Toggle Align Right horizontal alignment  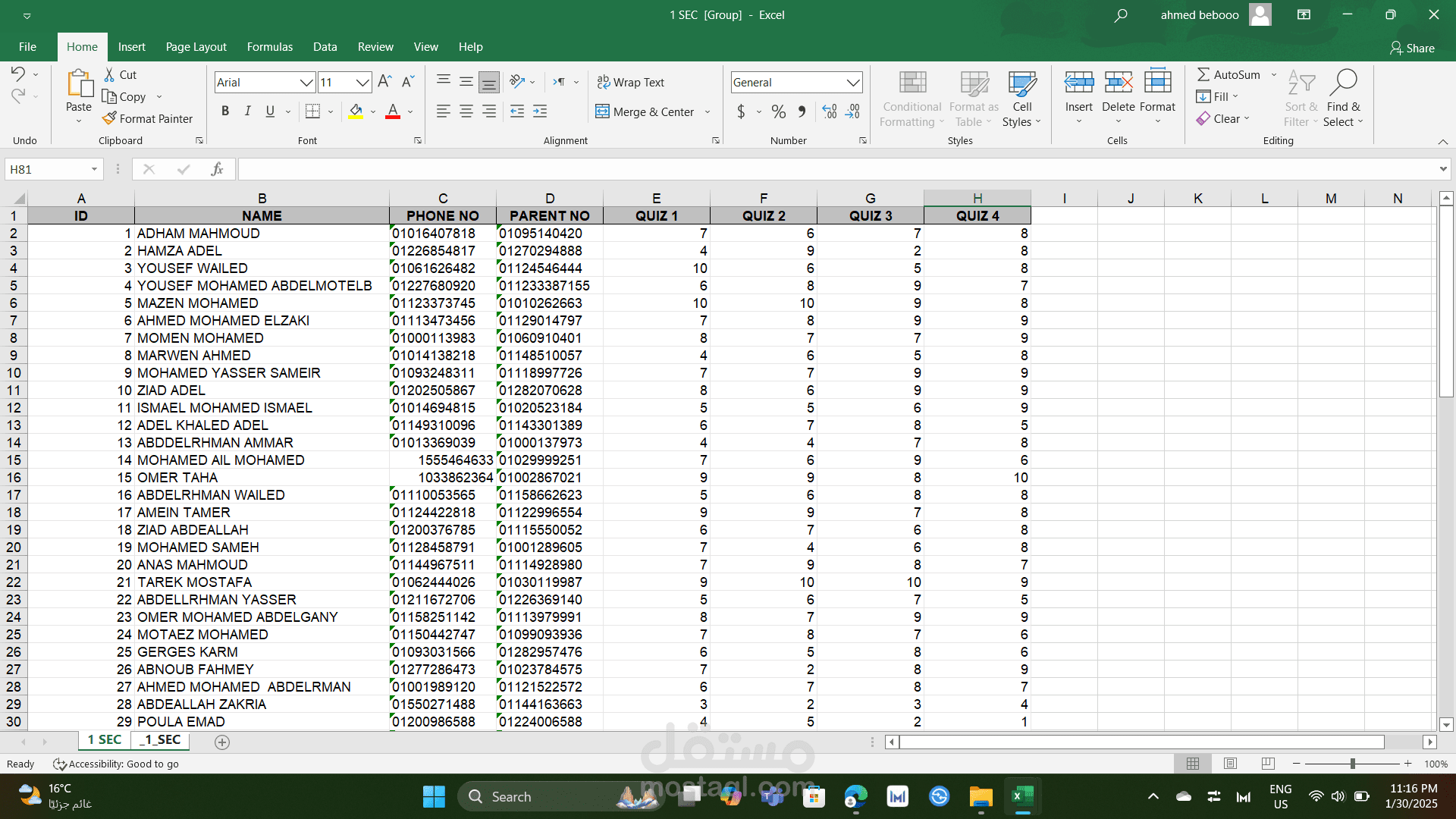(x=489, y=111)
